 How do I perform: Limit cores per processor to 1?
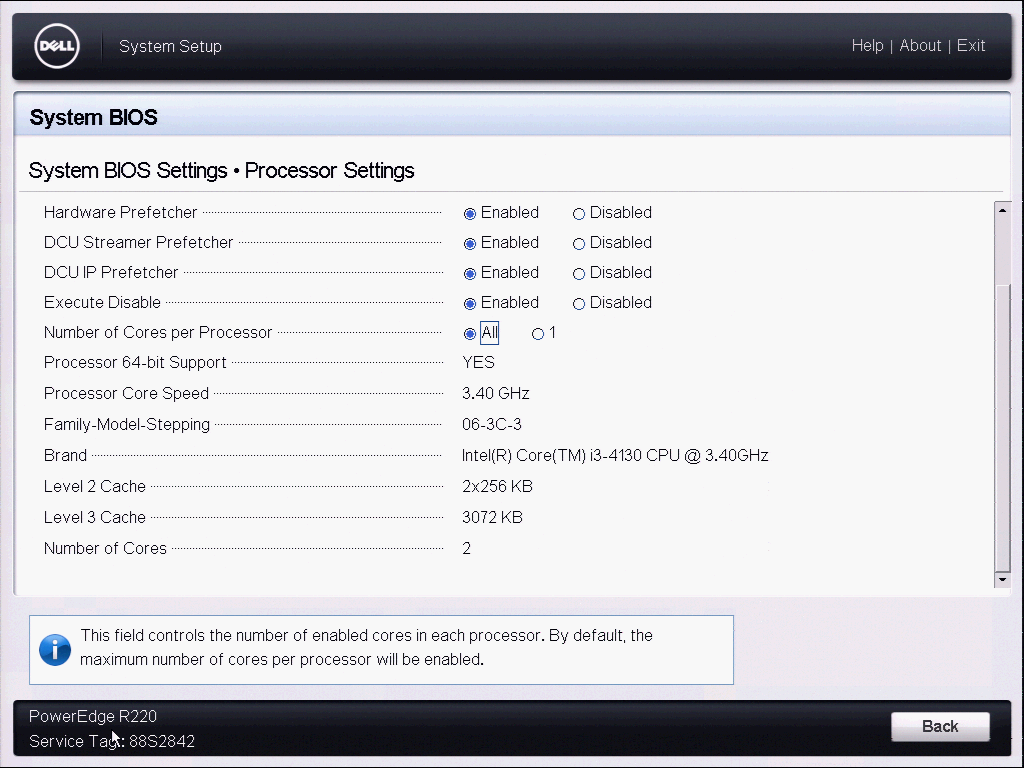(x=537, y=334)
